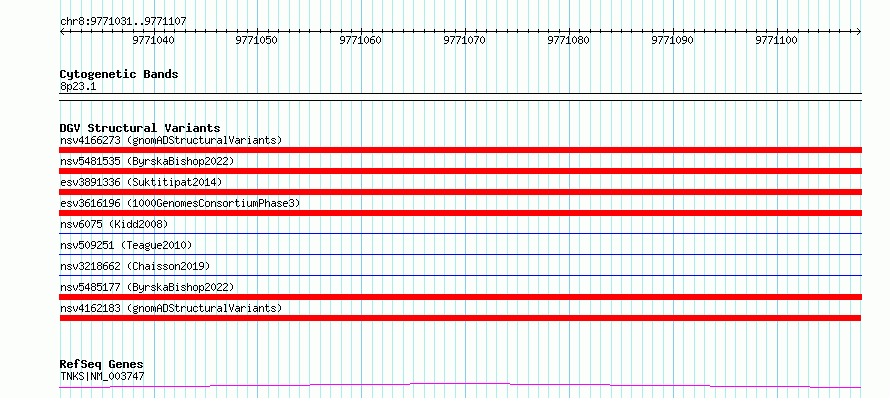
Task: Click the 9771040 ruler position label
Action: pyautogui.click(x=153, y=40)
